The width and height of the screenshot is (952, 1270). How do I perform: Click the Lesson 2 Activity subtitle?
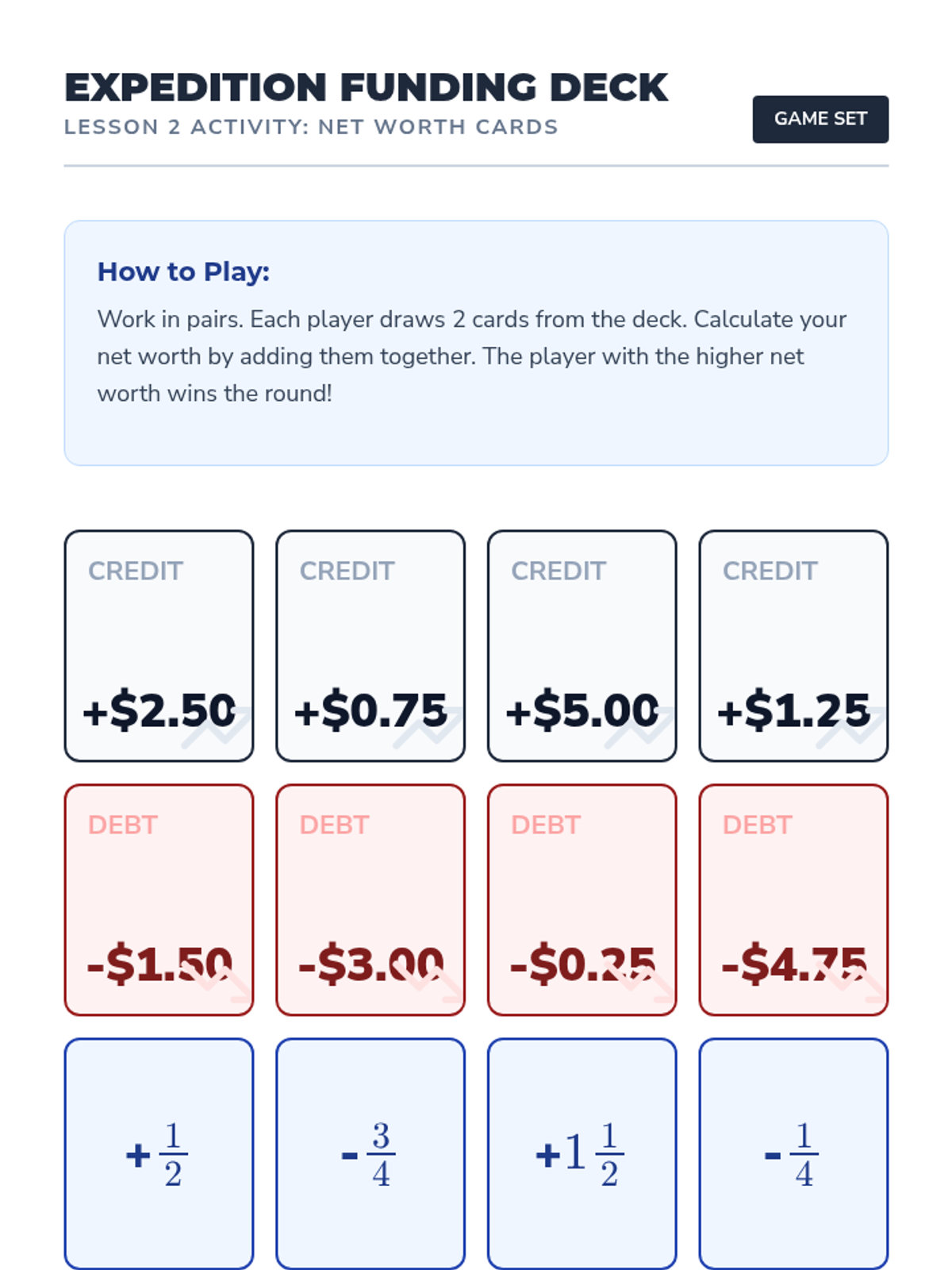pos(311,127)
